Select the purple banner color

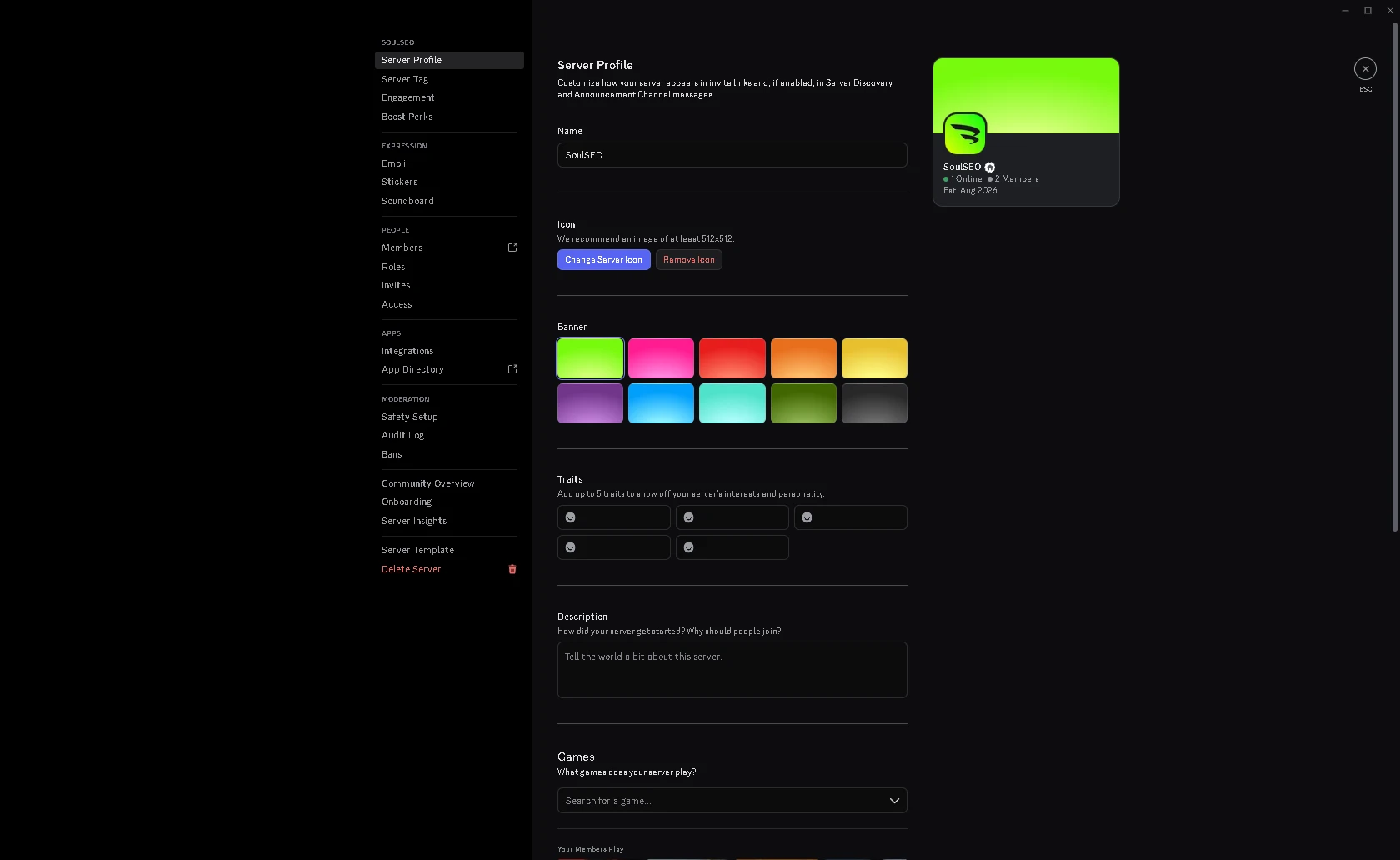point(590,403)
